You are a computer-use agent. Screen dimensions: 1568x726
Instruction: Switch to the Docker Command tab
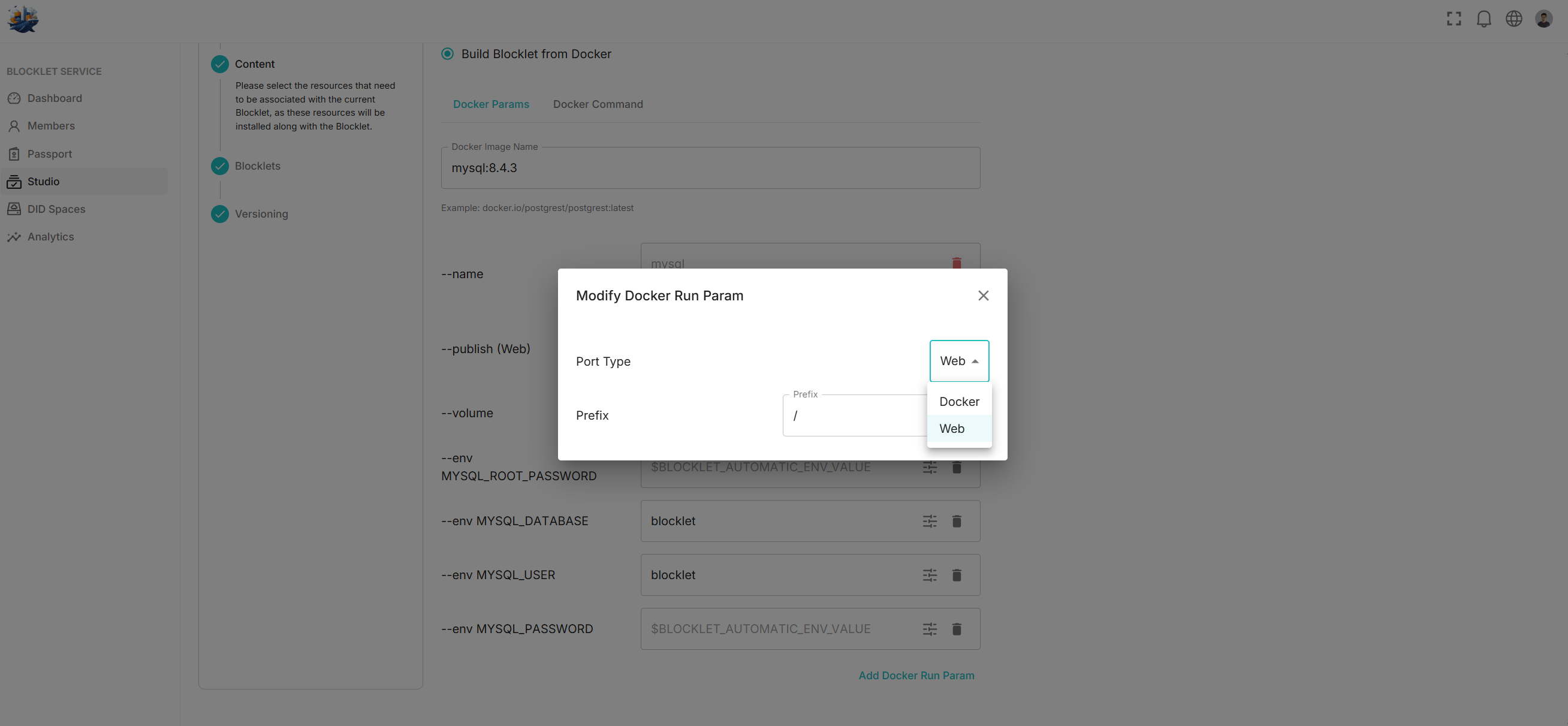[x=598, y=104]
